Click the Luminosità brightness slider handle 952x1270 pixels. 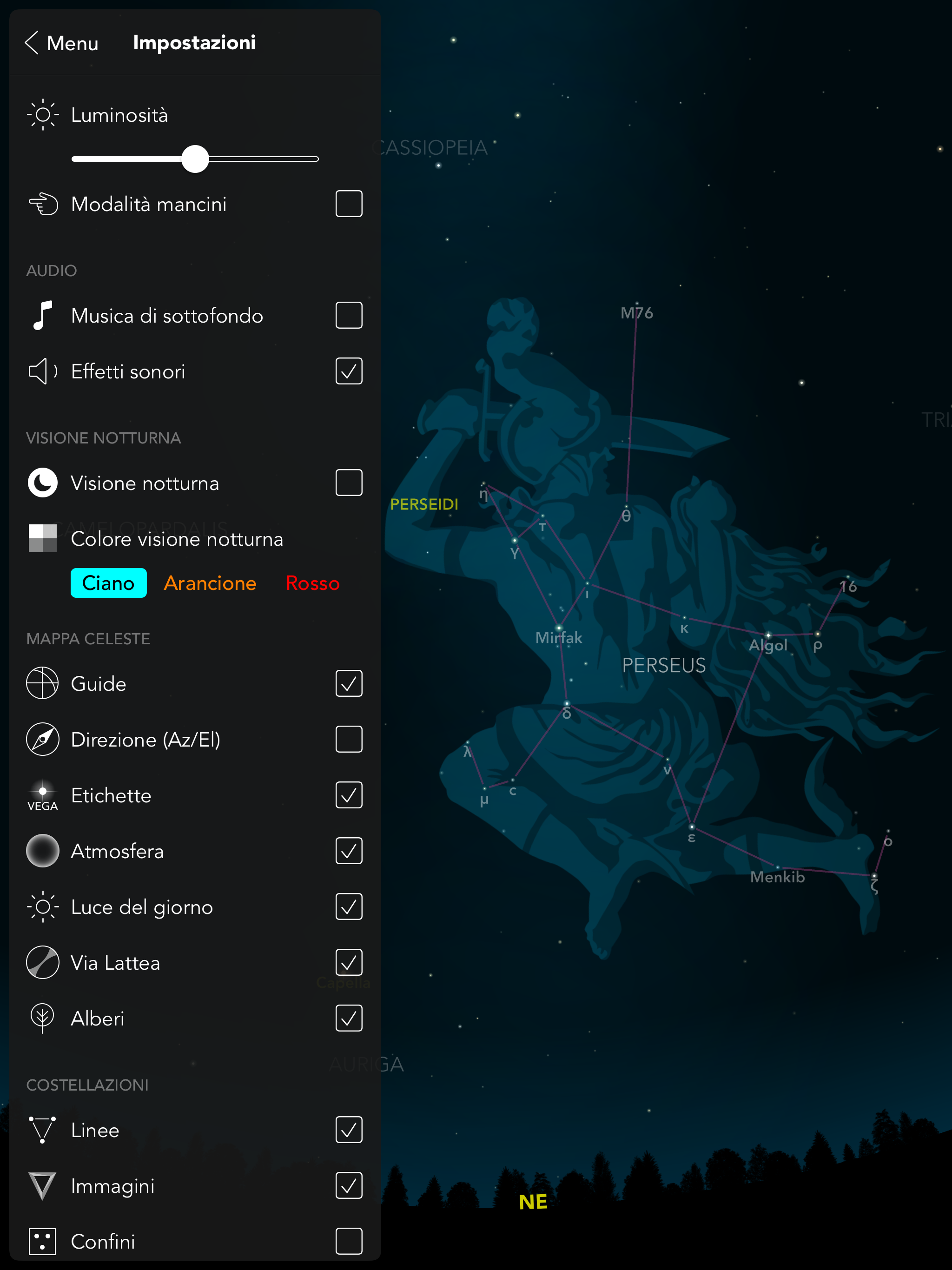click(195, 159)
